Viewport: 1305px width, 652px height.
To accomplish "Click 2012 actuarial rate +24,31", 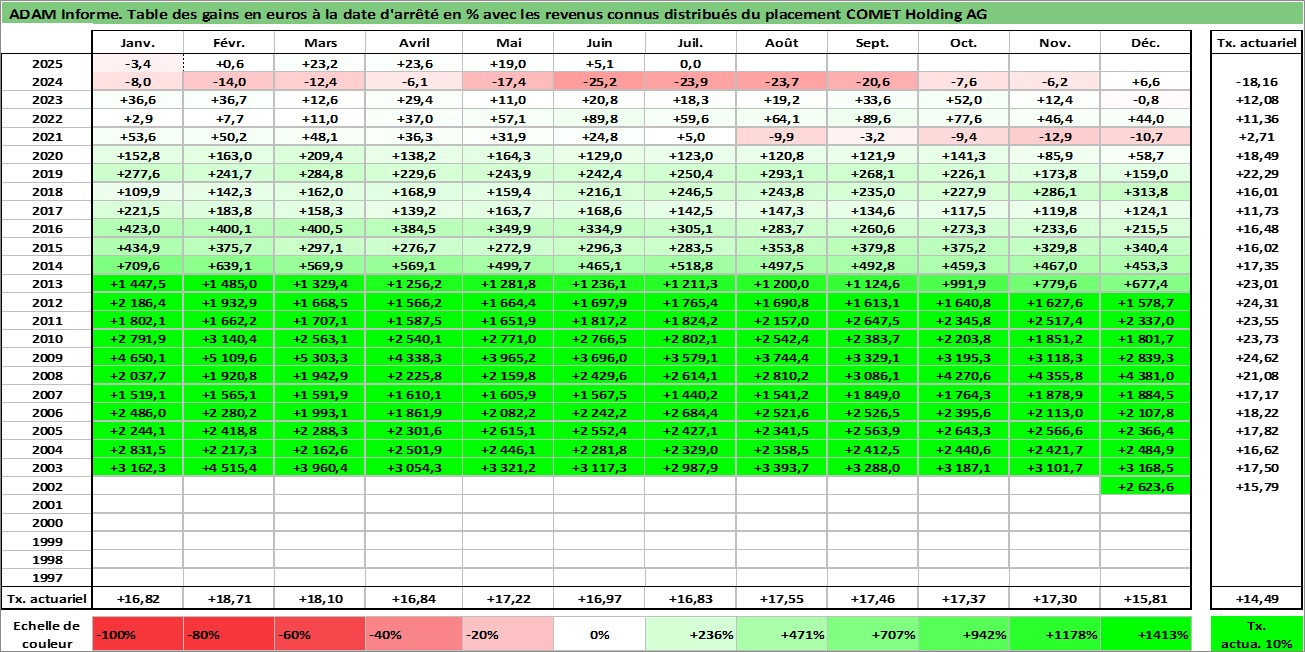I will 1257,303.
